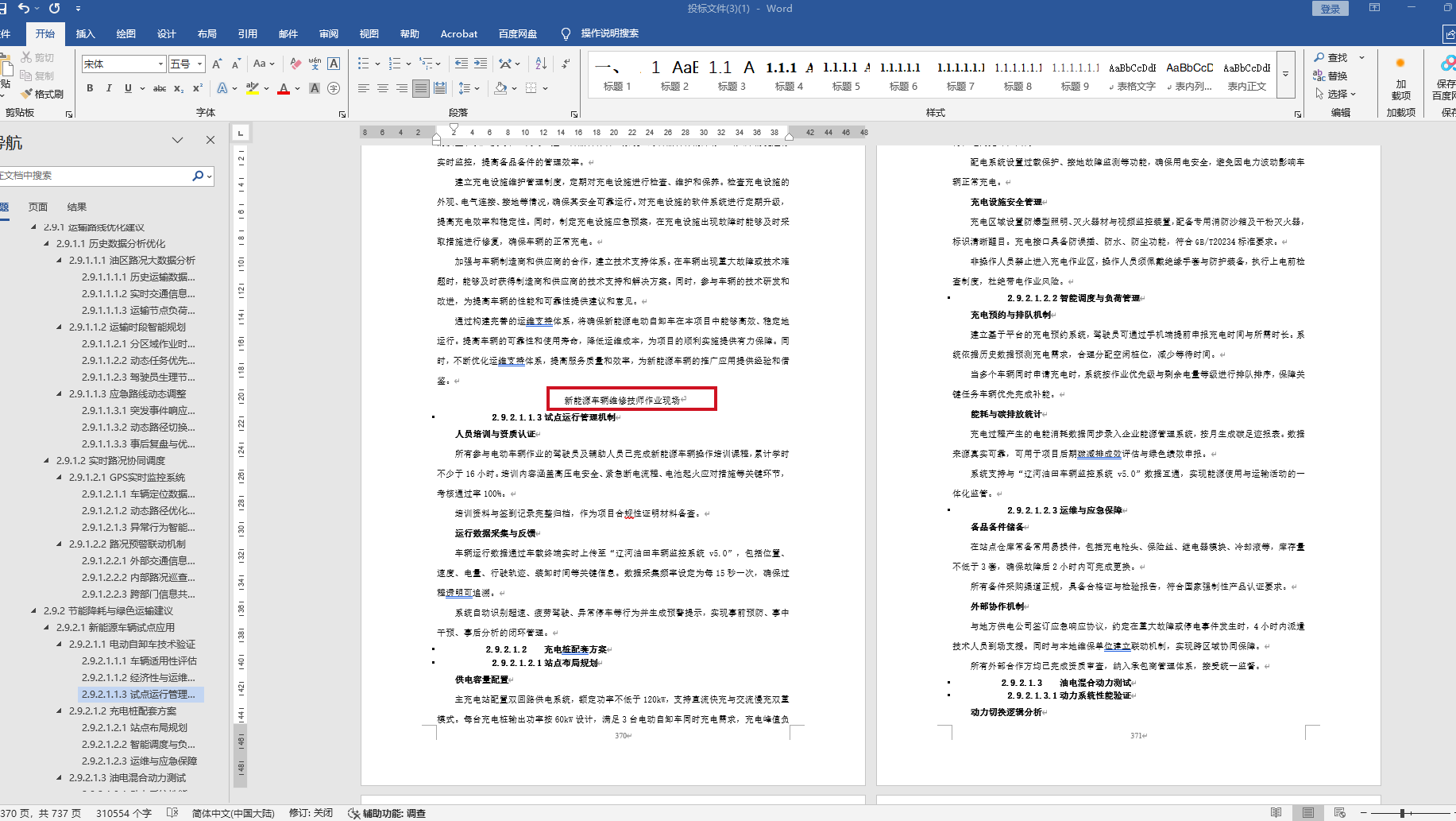Apply yellow text highlight

(253, 88)
